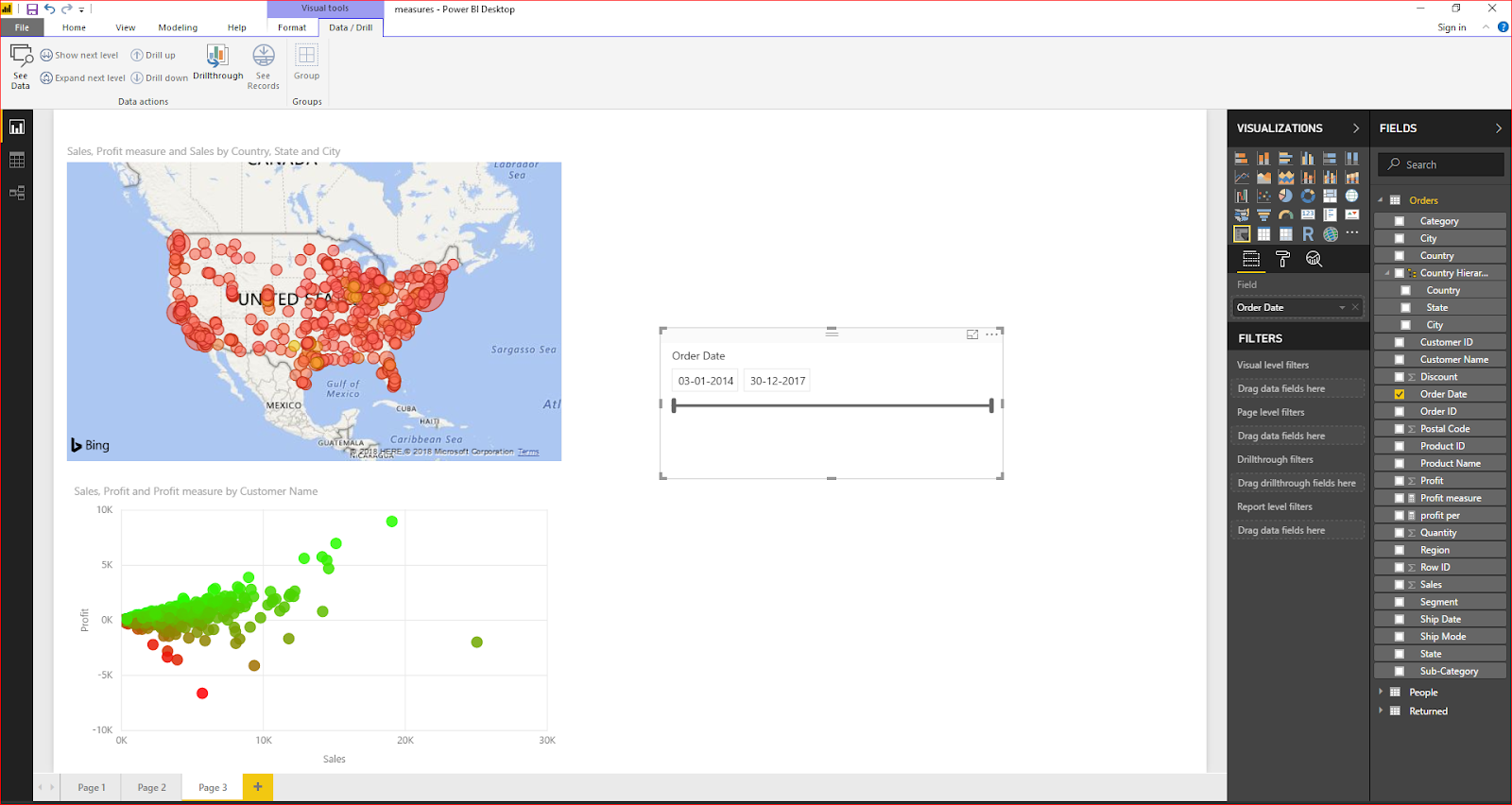The image size is (1512, 805).
Task: Collapse the Visualizations pane chevron
Action: tap(1356, 128)
